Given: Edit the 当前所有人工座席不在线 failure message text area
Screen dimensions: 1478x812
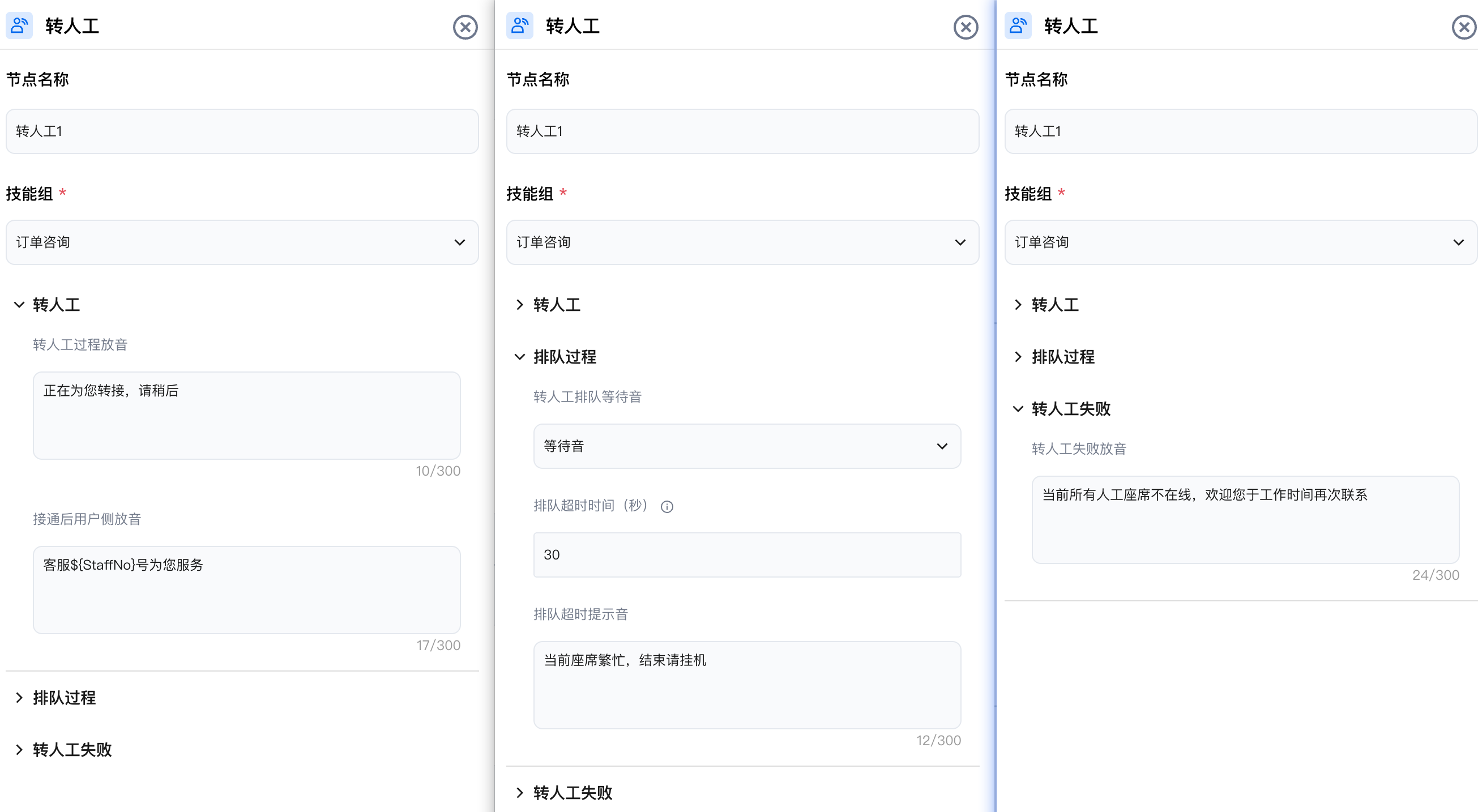Looking at the screenshot, I should pos(1246,520).
